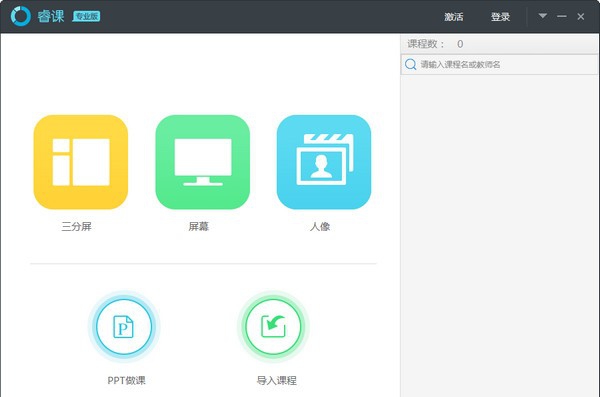Viewport: 600px width, 397px height.
Task: Click the 睿课 logo icon
Action: (21, 16)
